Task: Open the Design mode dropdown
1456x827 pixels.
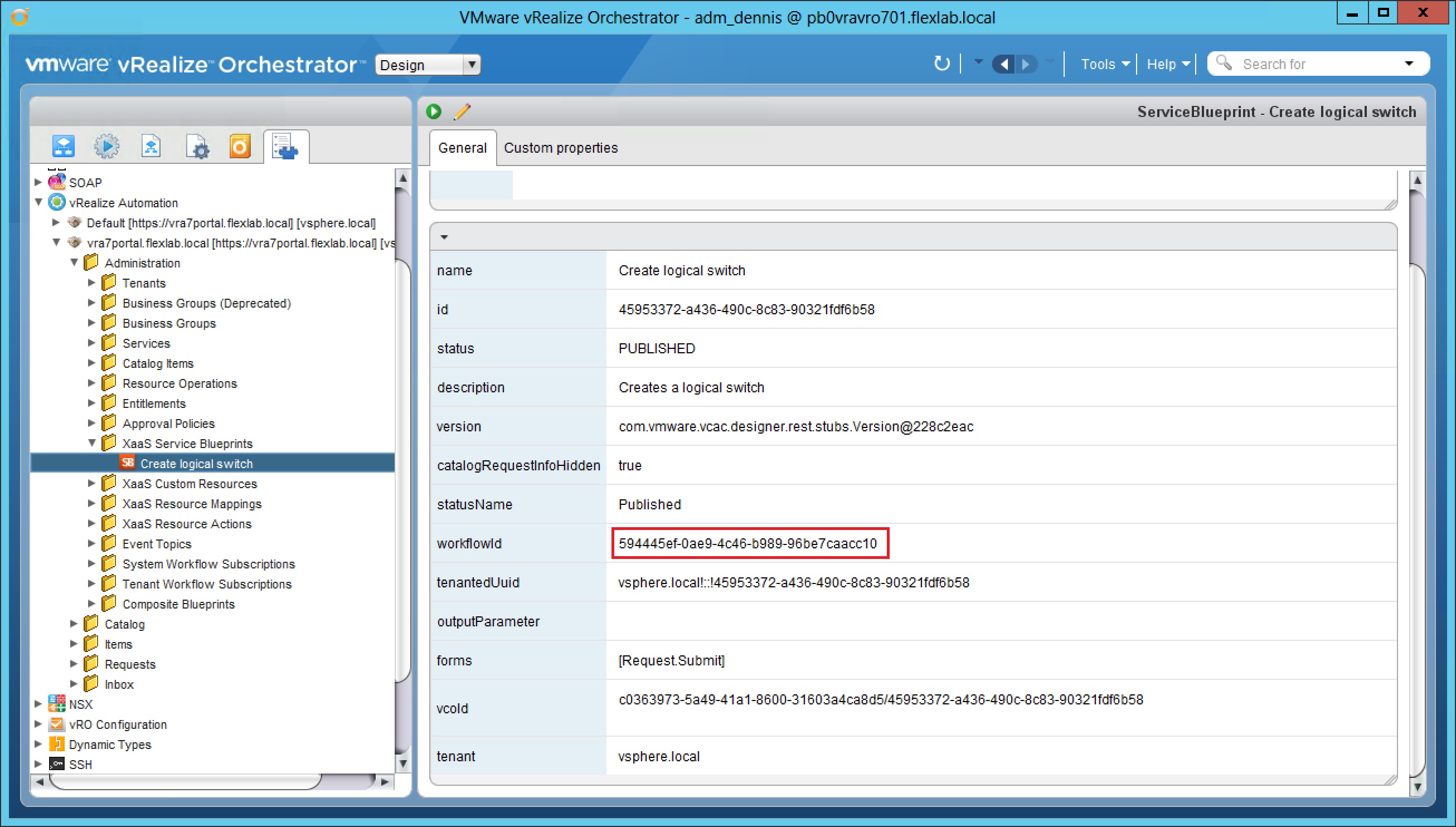Action: (428, 65)
